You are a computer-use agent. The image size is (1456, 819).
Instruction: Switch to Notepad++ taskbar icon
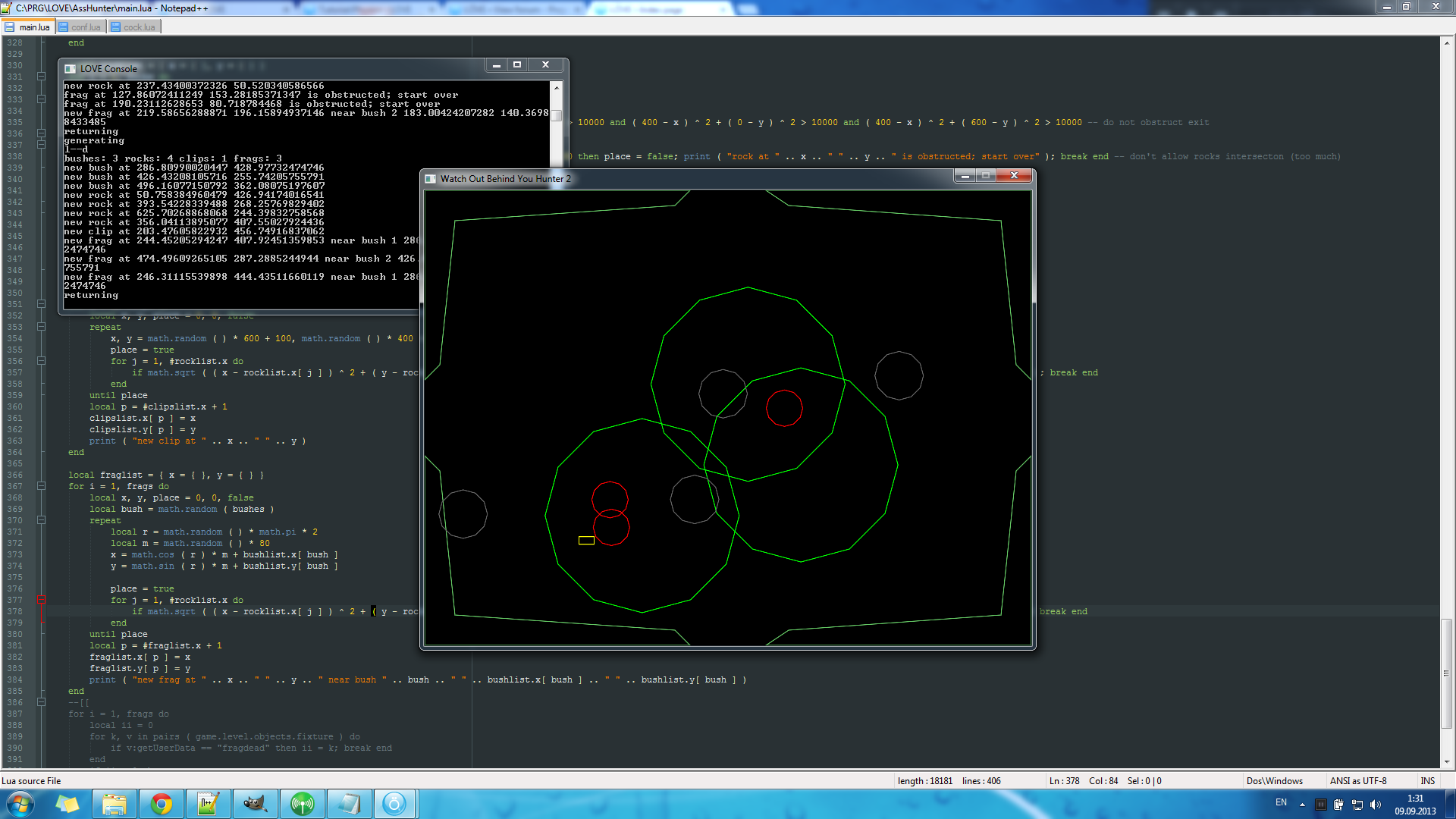click(x=208, y=804)
